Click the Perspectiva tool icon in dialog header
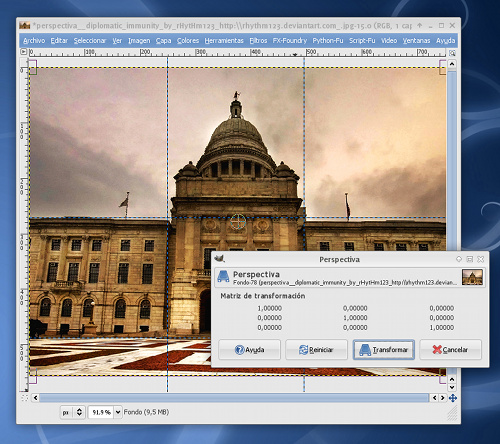Screen dimensions: 500x444 point(223,277)
